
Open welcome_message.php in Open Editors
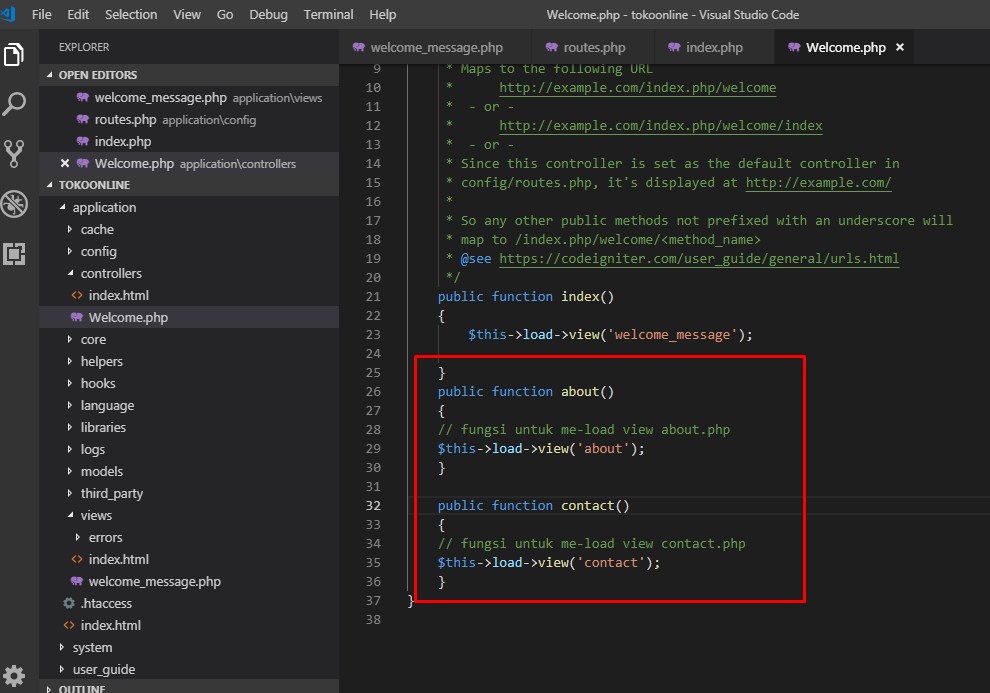189,97
